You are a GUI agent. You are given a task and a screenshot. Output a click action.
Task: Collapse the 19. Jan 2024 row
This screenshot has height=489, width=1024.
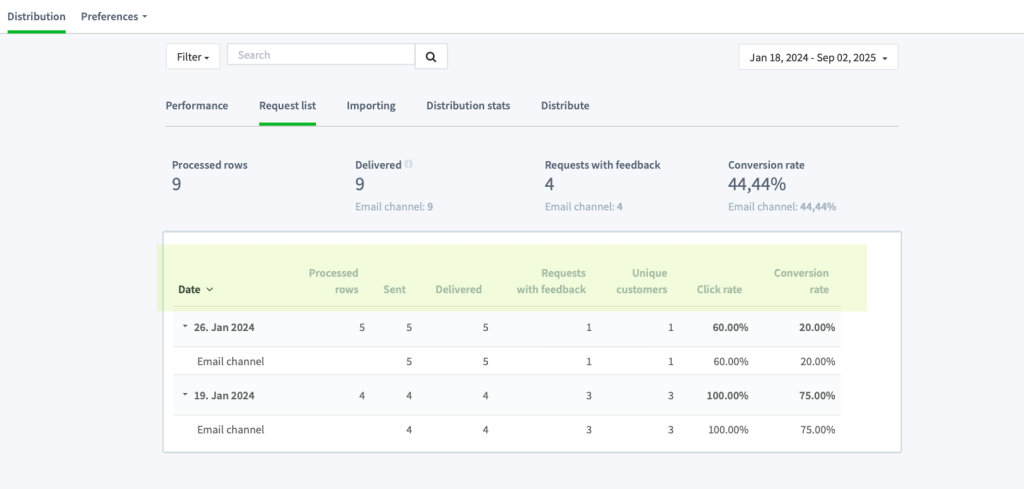tap(185, 396)
